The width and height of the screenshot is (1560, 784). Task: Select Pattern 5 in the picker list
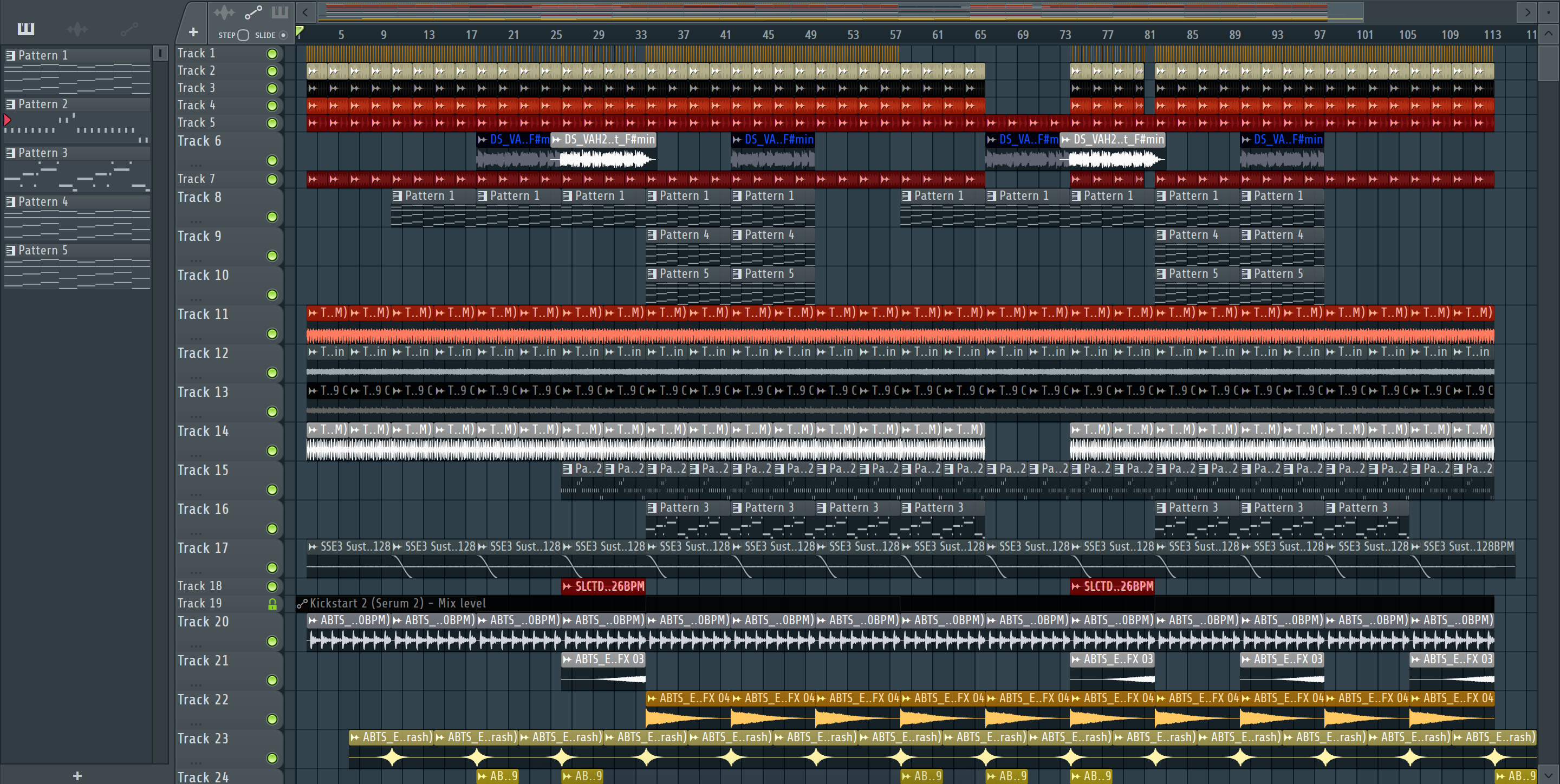pos(77,266)
